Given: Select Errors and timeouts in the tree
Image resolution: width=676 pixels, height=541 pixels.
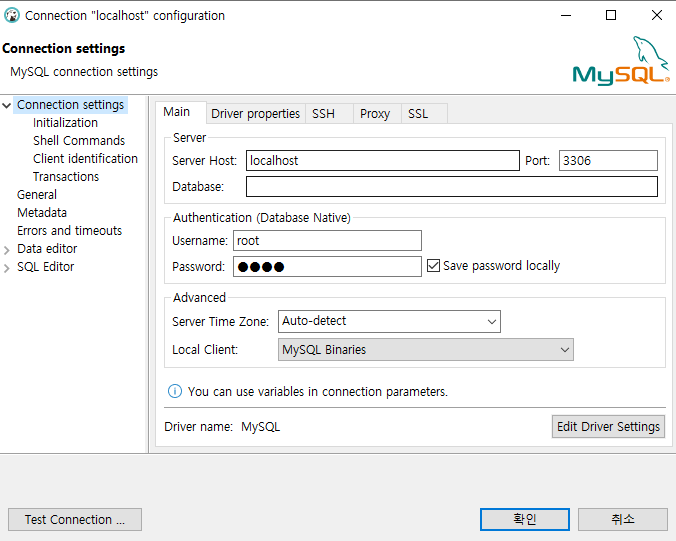Looking at the screenshot, I should [x=69, y=231].
